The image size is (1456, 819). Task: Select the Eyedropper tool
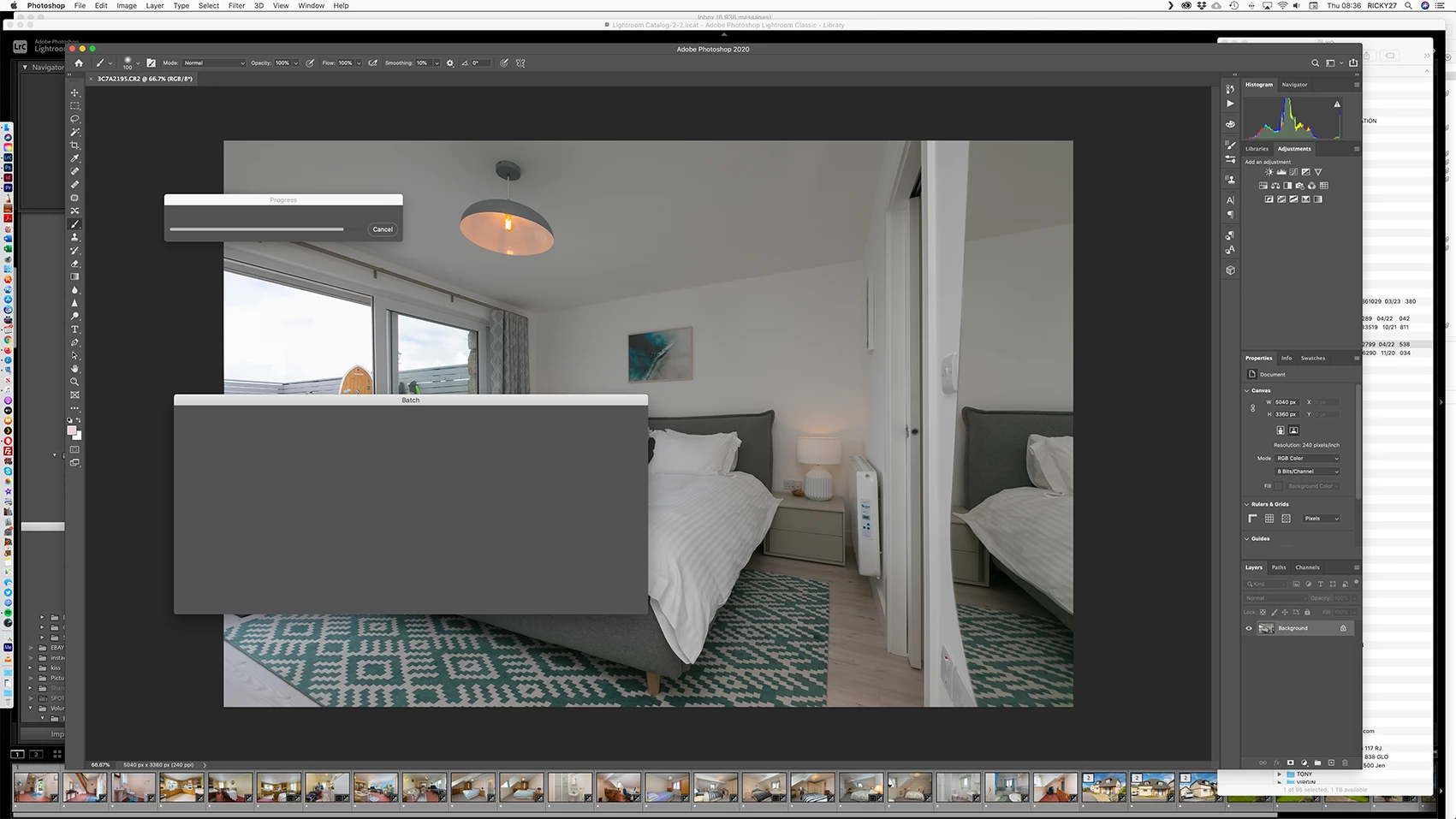point(74,158)
